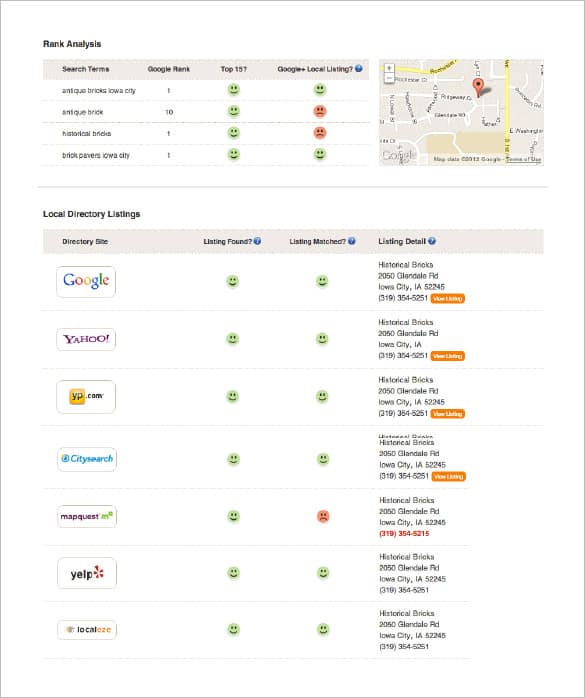Click the red location pin on map
The image size is (585, 698).
click(x=478, y=87)
